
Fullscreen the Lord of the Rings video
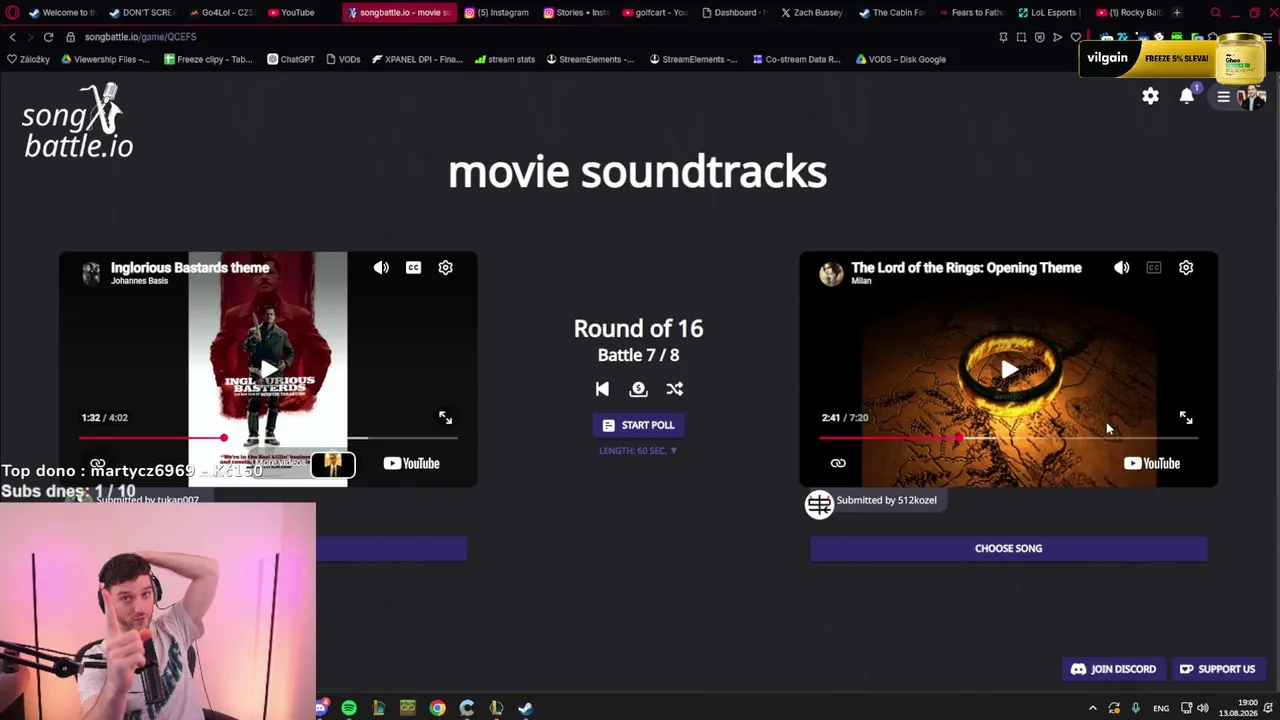pyautogui.click(x=1186, y=418)
